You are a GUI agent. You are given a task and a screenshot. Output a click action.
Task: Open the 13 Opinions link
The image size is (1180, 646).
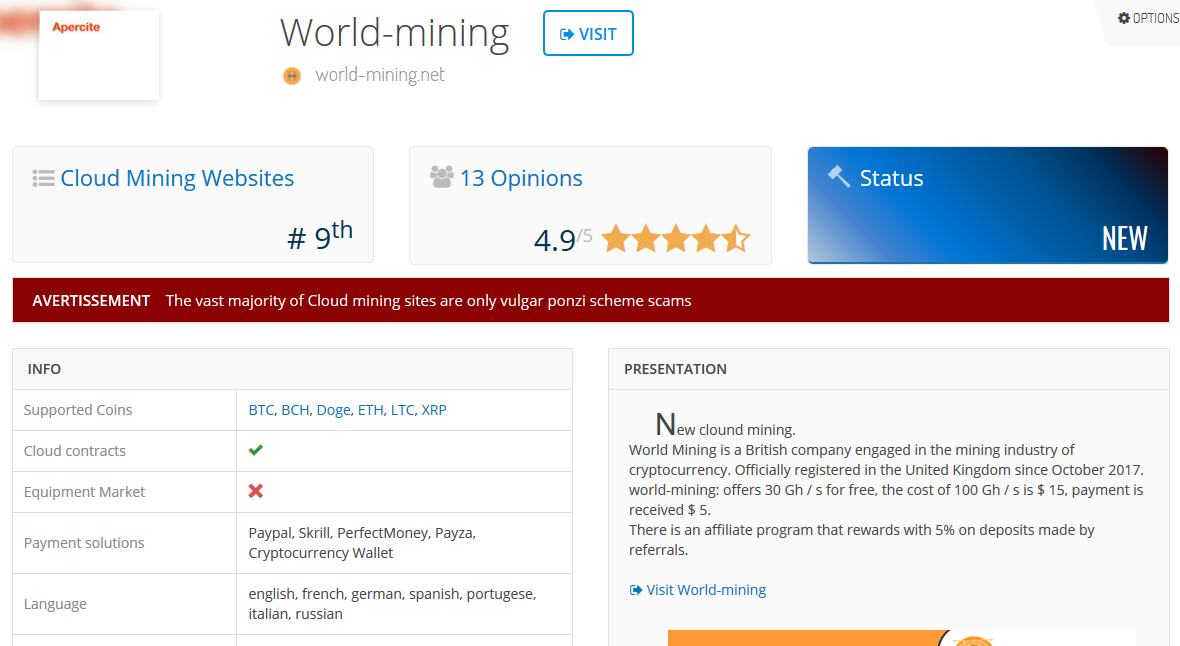(x=521, y=178)
